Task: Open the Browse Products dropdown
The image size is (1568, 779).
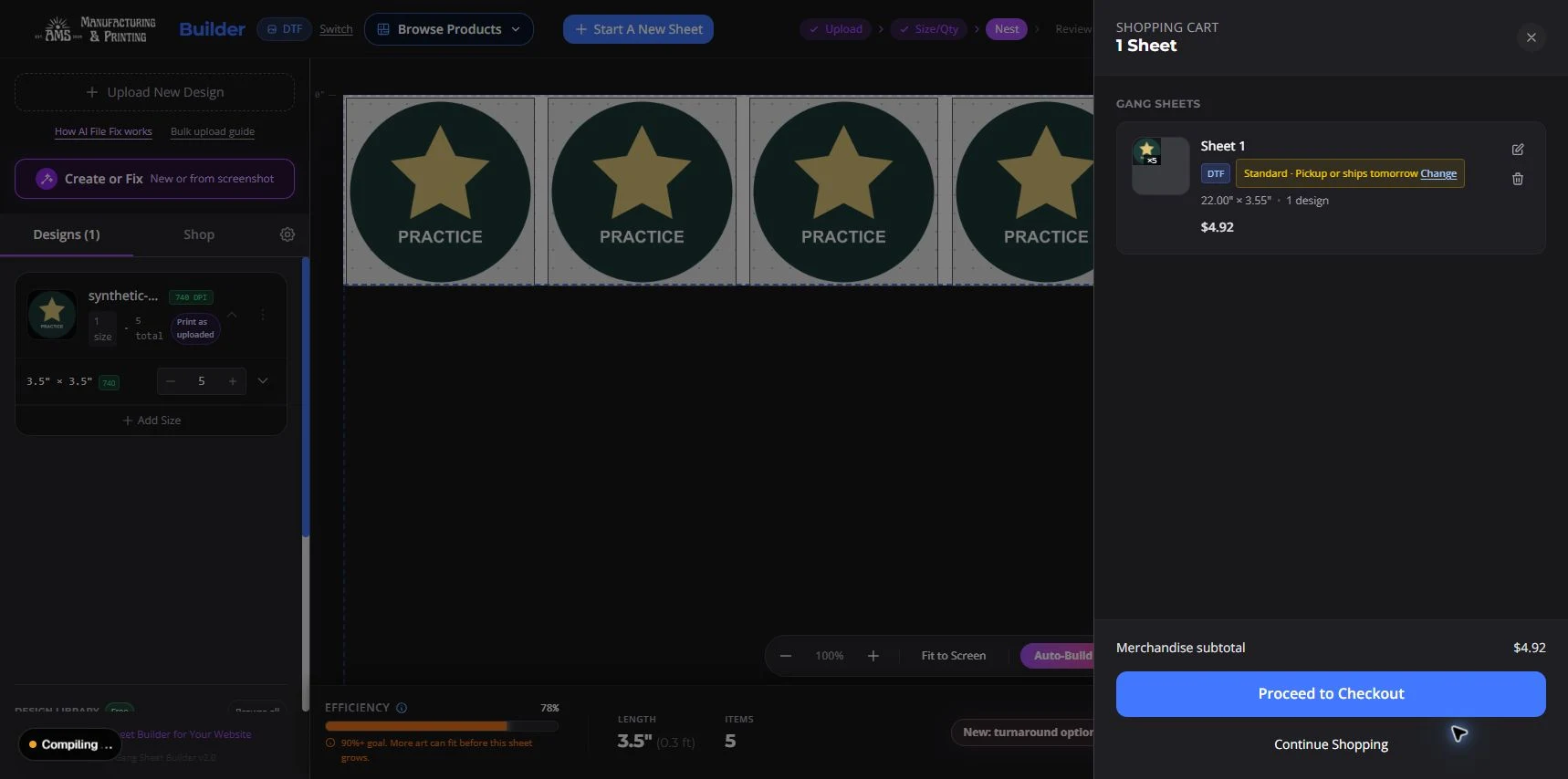Action: pos(449,29)
